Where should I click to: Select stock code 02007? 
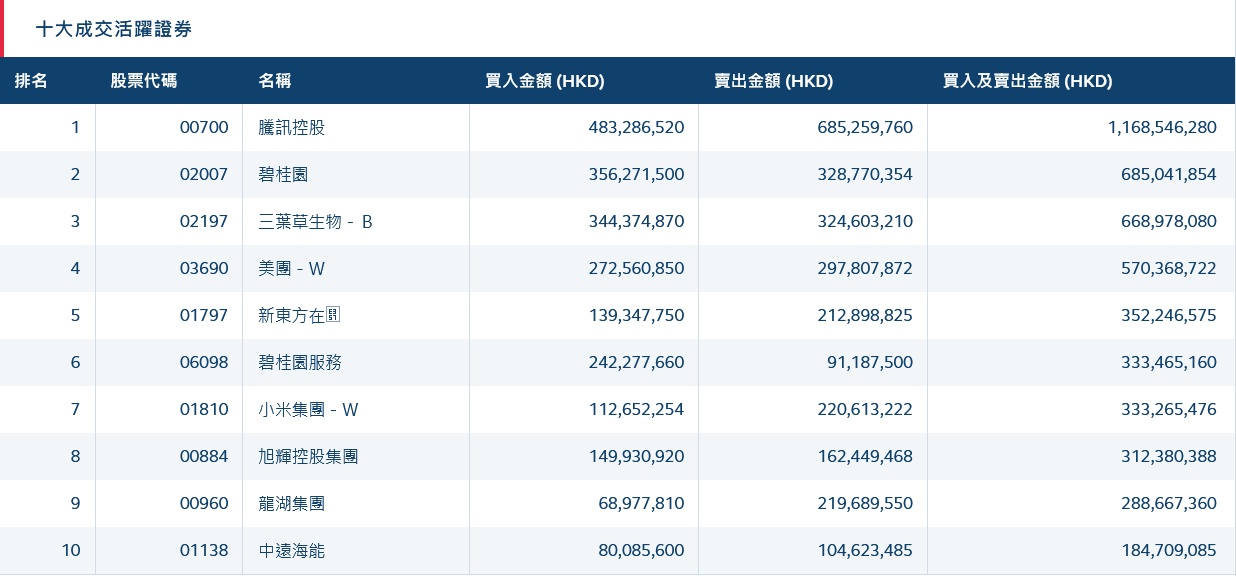pos(204,175)
